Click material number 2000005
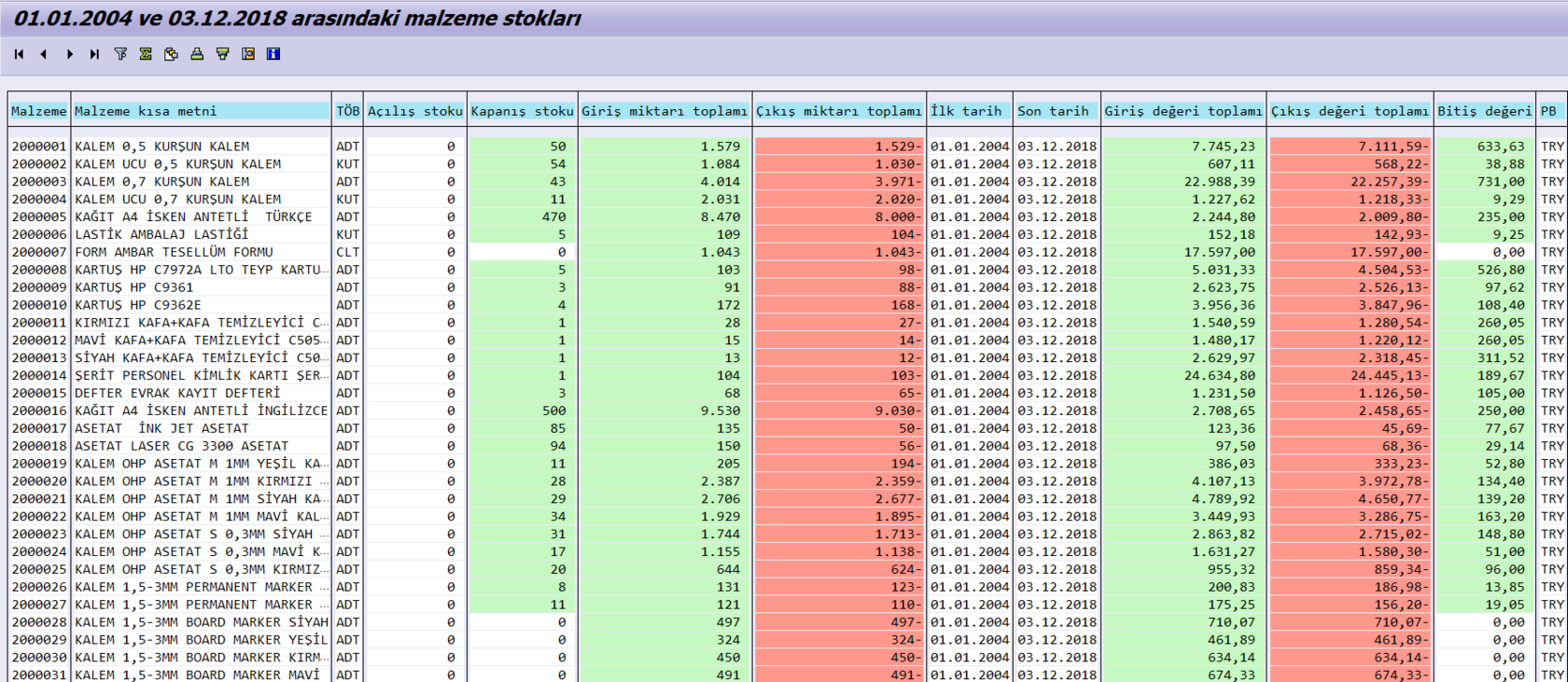1568x682 pixels. [39, 216]
